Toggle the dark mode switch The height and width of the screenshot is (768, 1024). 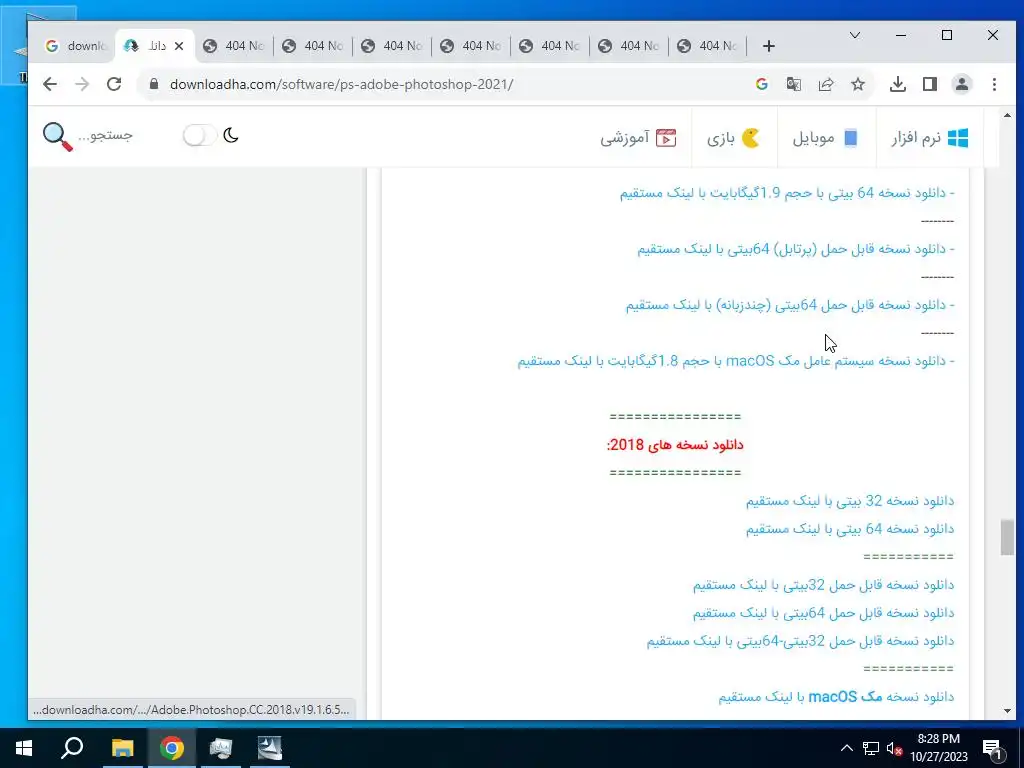[200, 135]
